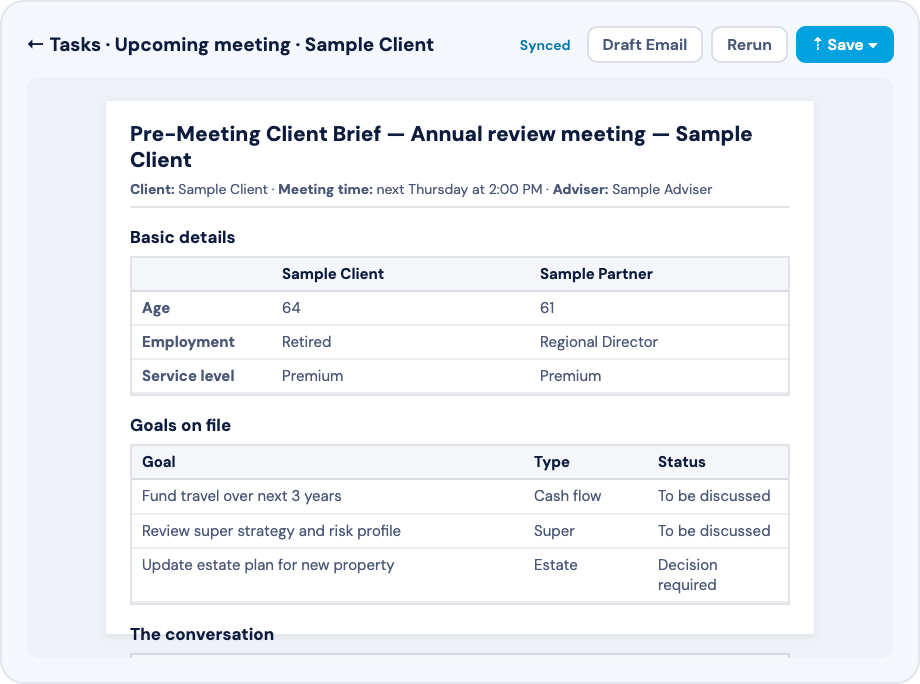The height and width of the screenshot is (684, 920).
Task: Click 'To be discussed' status for super goal
Action: 714,531
